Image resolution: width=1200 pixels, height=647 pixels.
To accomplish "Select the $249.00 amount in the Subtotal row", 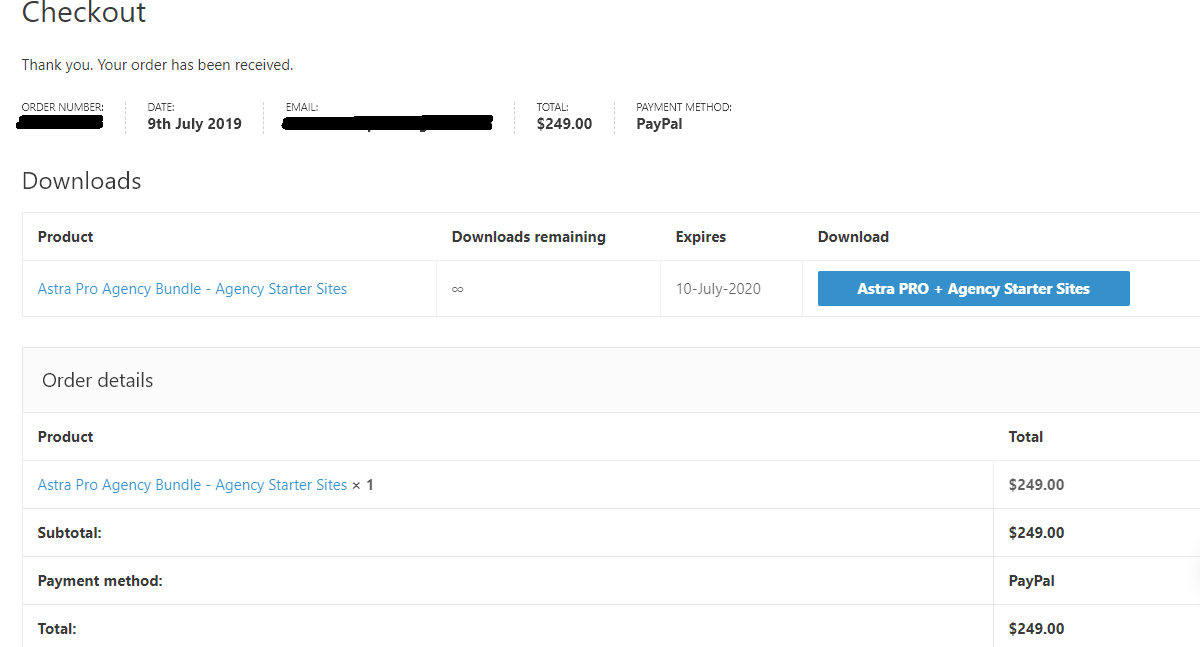I will tap(1036, 533).
